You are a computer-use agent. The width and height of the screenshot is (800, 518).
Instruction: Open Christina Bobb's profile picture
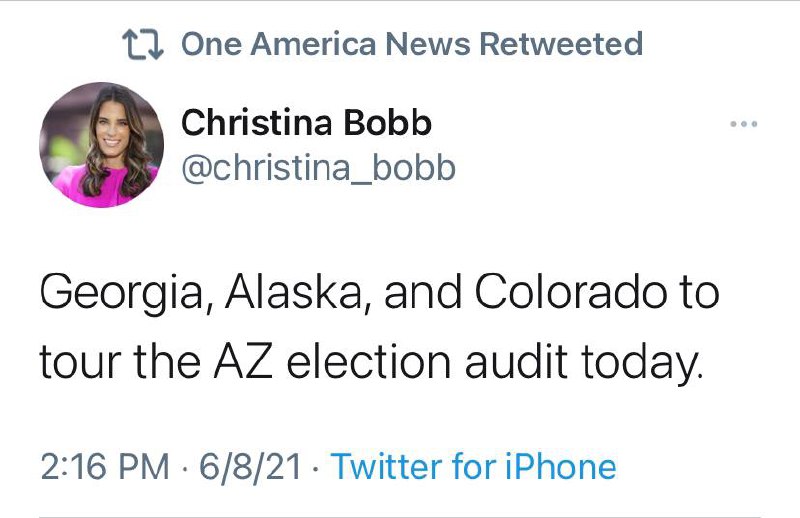(x=101, y=144)
